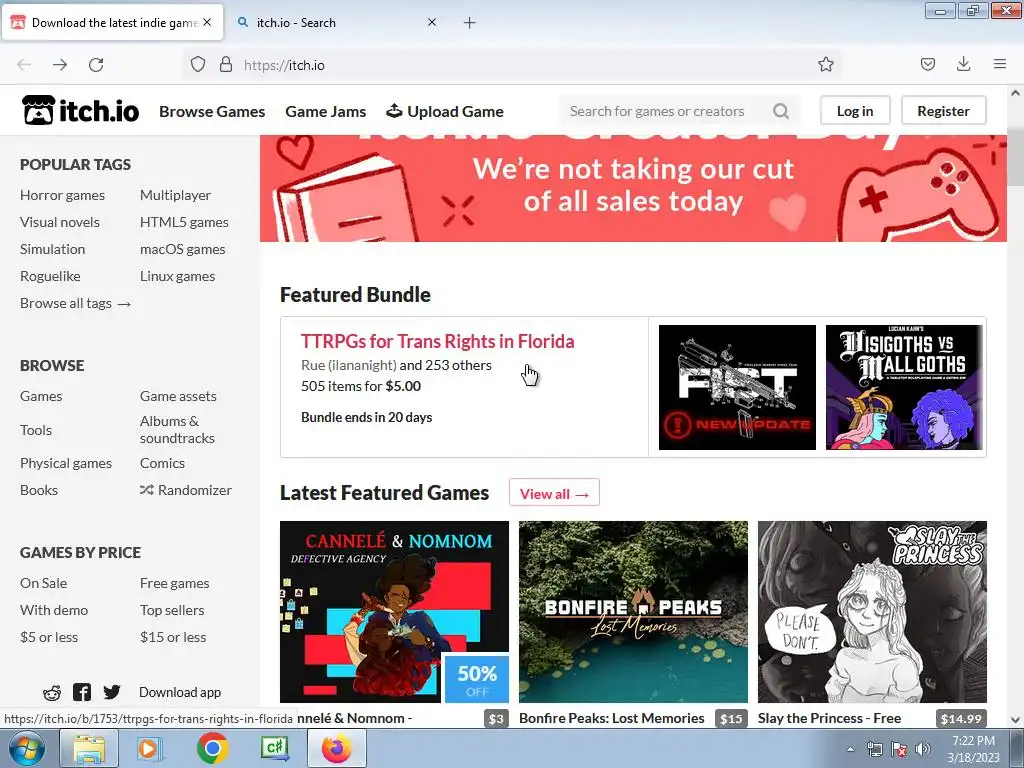Click the network tray icon
Screen dimensions: 1024x768
[874, 749]
